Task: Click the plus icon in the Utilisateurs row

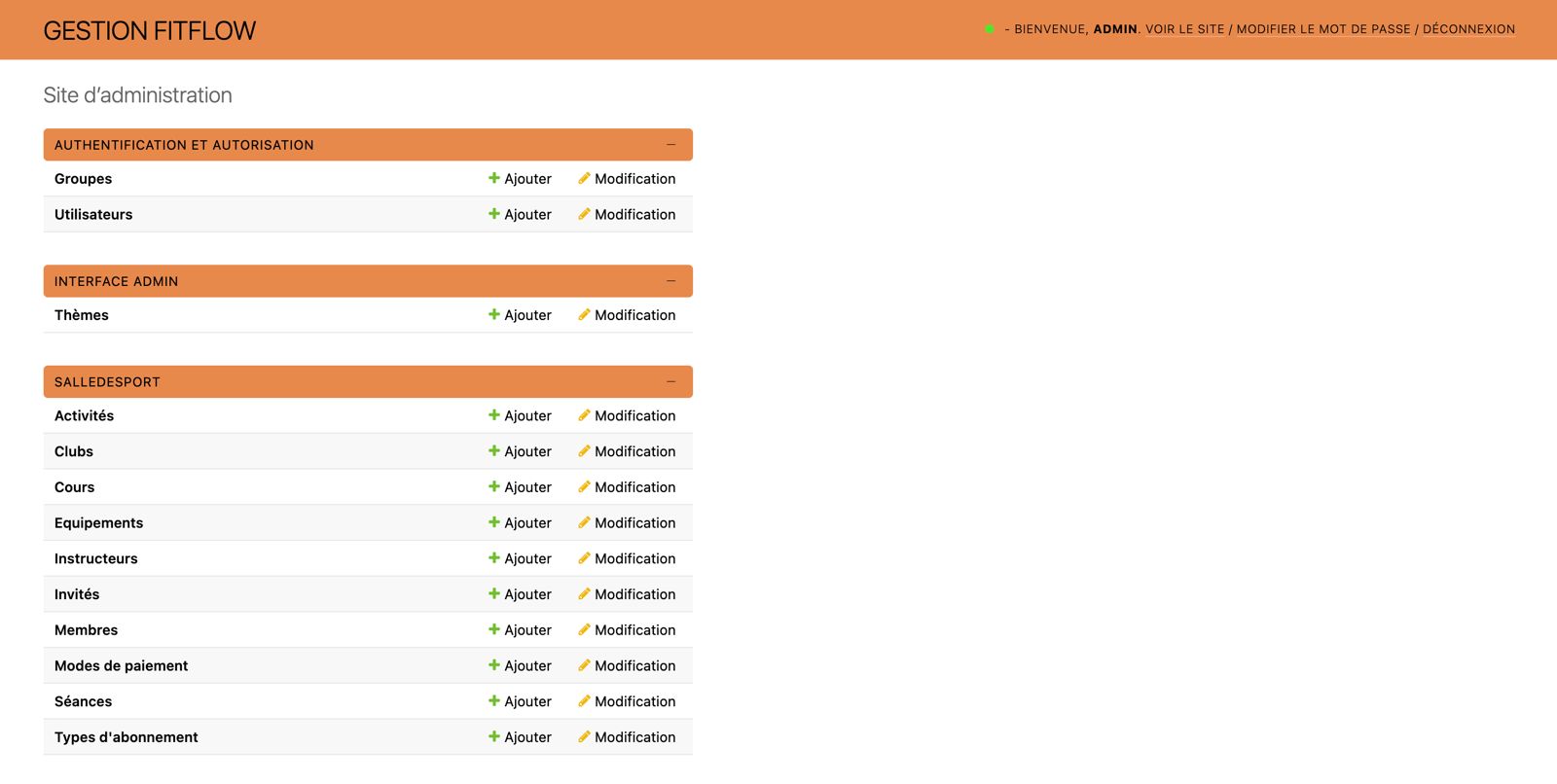Action: 494,214
